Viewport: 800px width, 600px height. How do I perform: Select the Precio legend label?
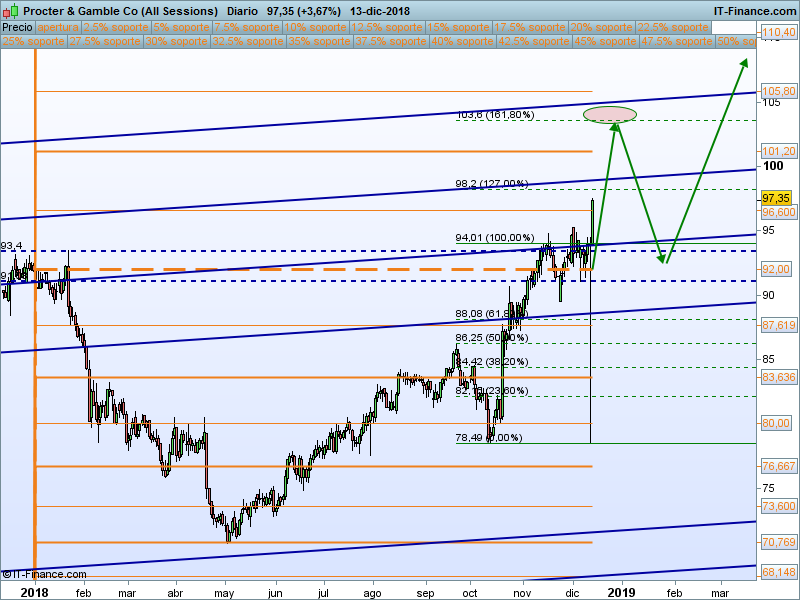pos(17,28)
